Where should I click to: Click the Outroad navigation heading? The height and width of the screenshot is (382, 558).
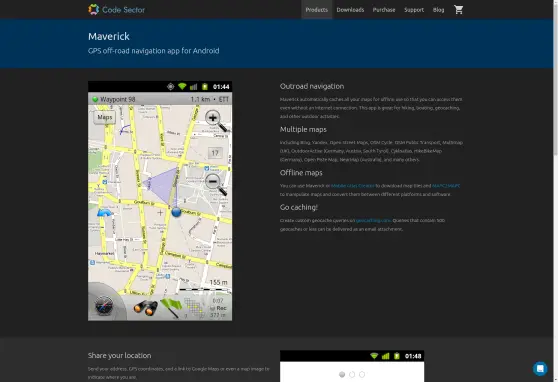tap(312, 86)
